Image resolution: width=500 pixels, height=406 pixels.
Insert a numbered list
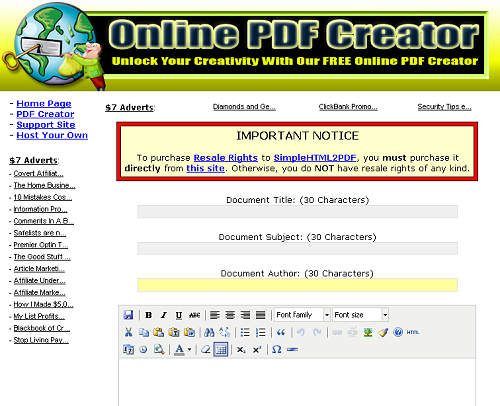click(x=260, y=332)
